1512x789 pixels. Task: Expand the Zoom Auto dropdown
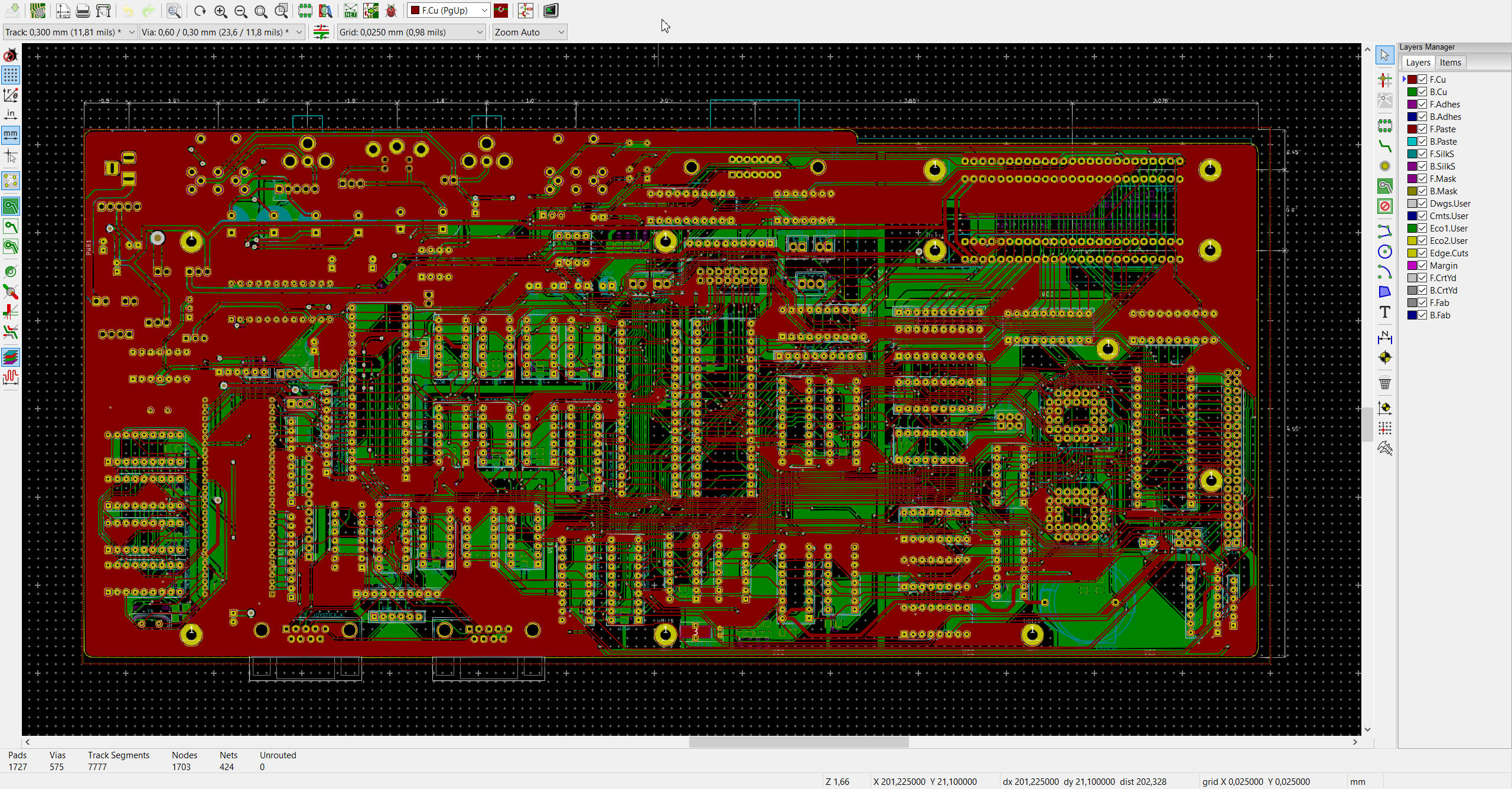pyautogui.click(x=530, y=32)
